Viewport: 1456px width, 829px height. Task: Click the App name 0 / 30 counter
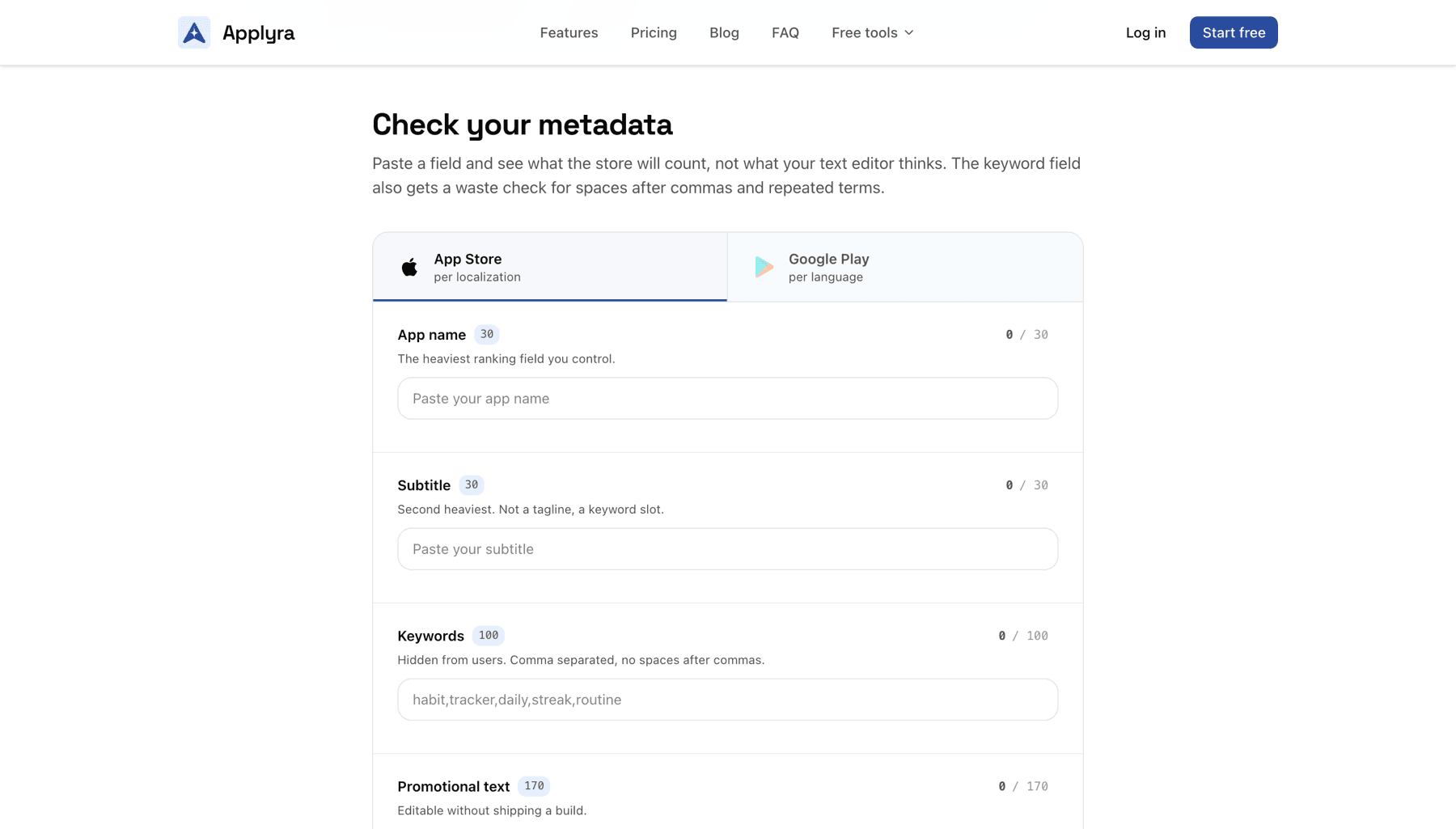1027,335
